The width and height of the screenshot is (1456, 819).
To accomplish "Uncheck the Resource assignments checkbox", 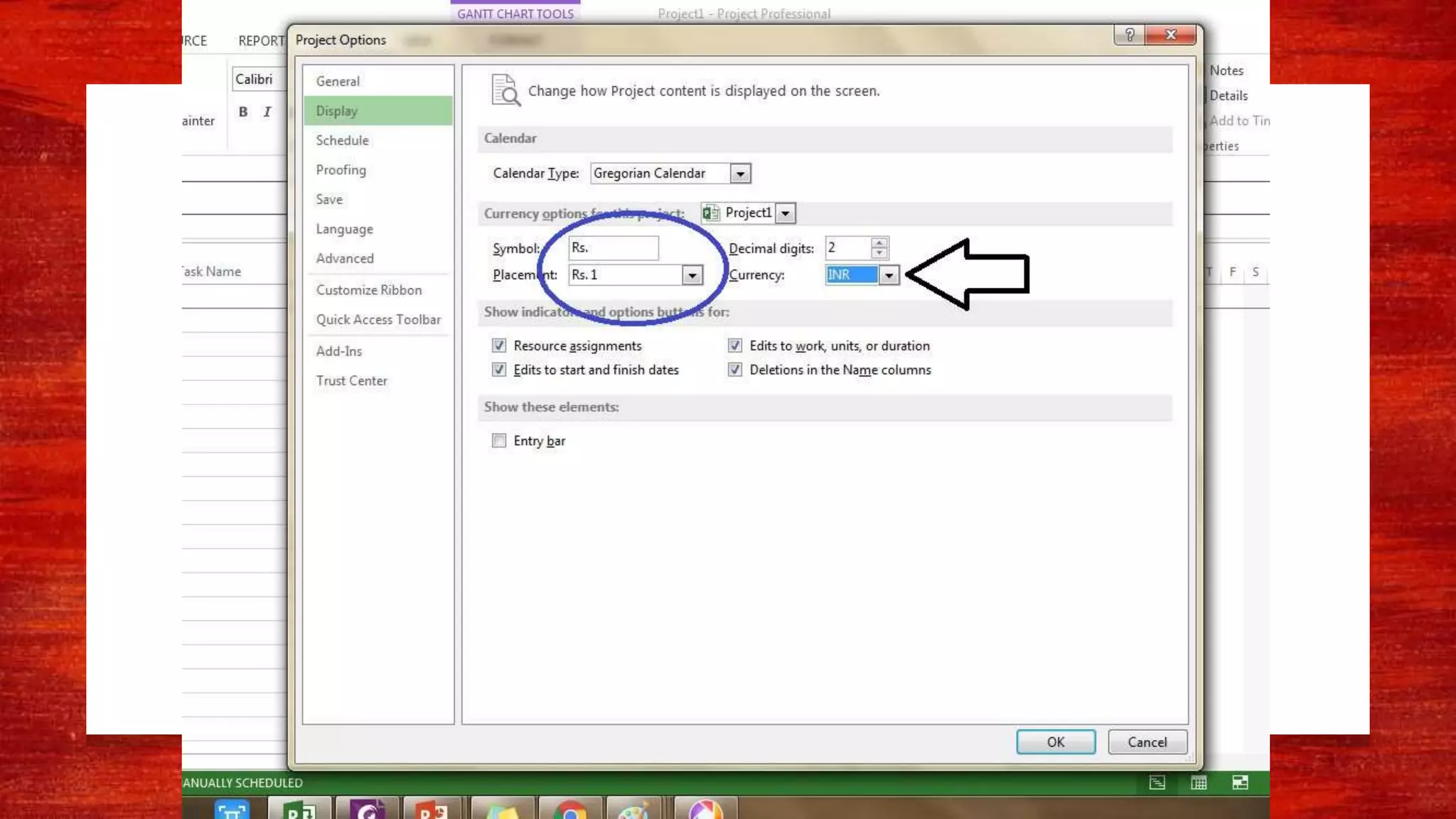I will pos(499,346).
